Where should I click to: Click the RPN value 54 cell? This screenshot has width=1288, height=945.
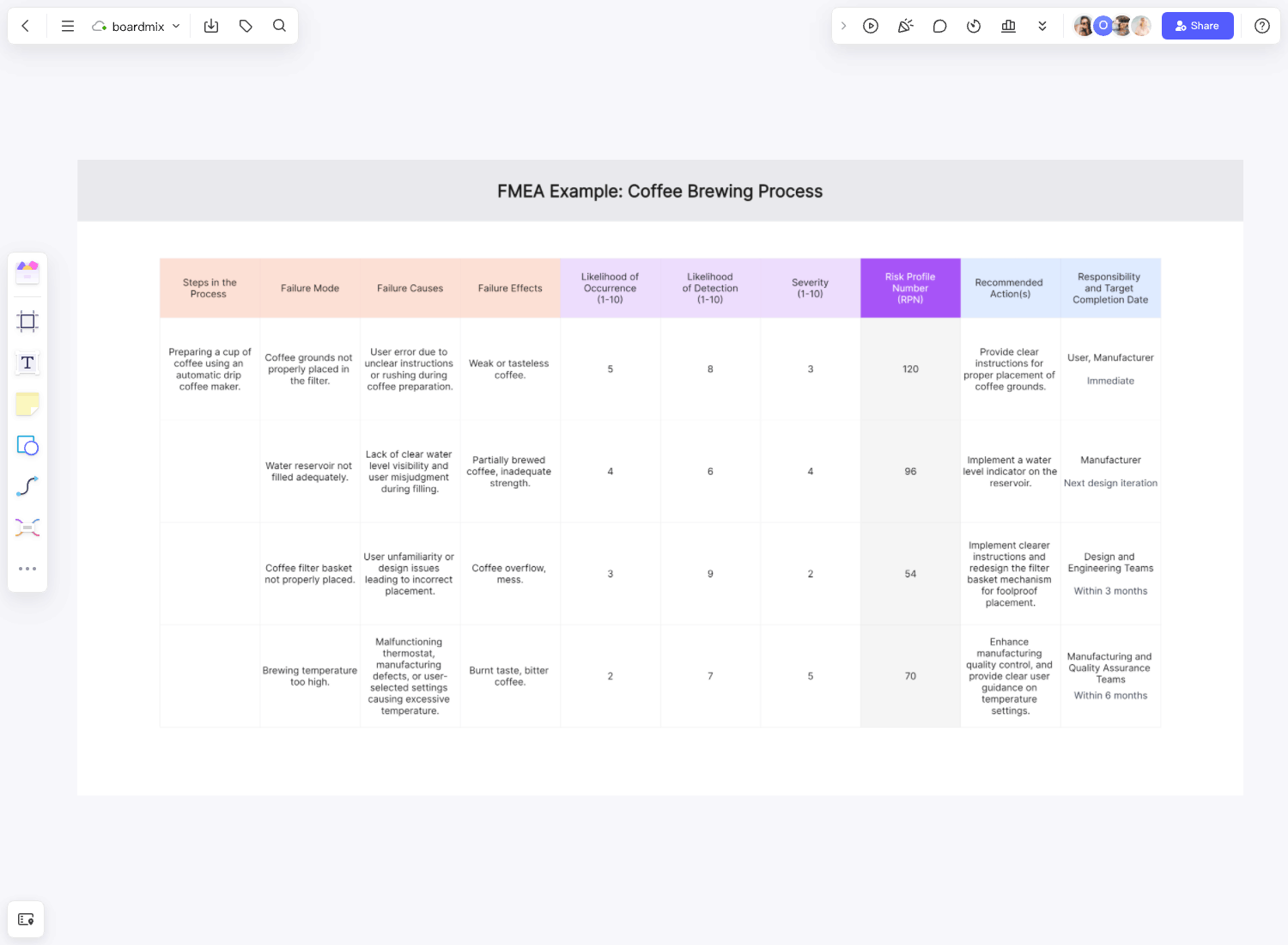910,574
